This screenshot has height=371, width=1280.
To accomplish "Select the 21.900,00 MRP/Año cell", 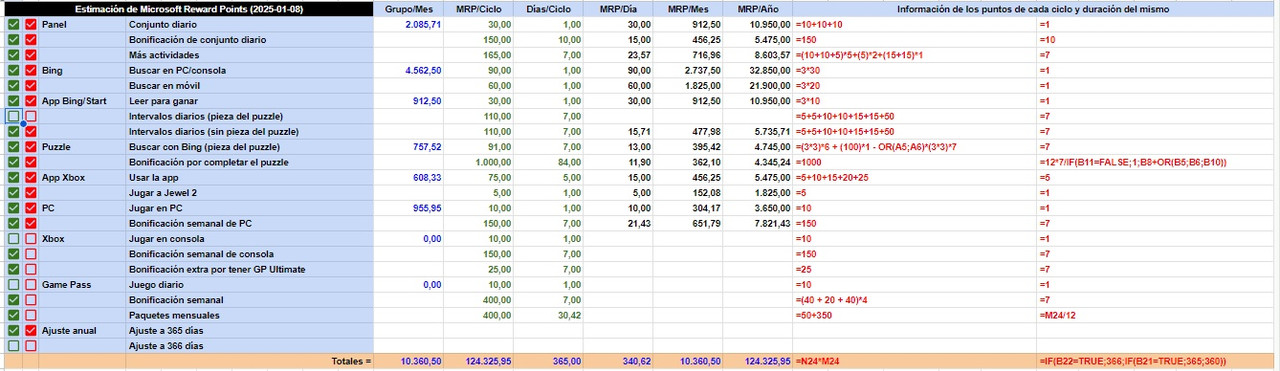I will [759, 86].
